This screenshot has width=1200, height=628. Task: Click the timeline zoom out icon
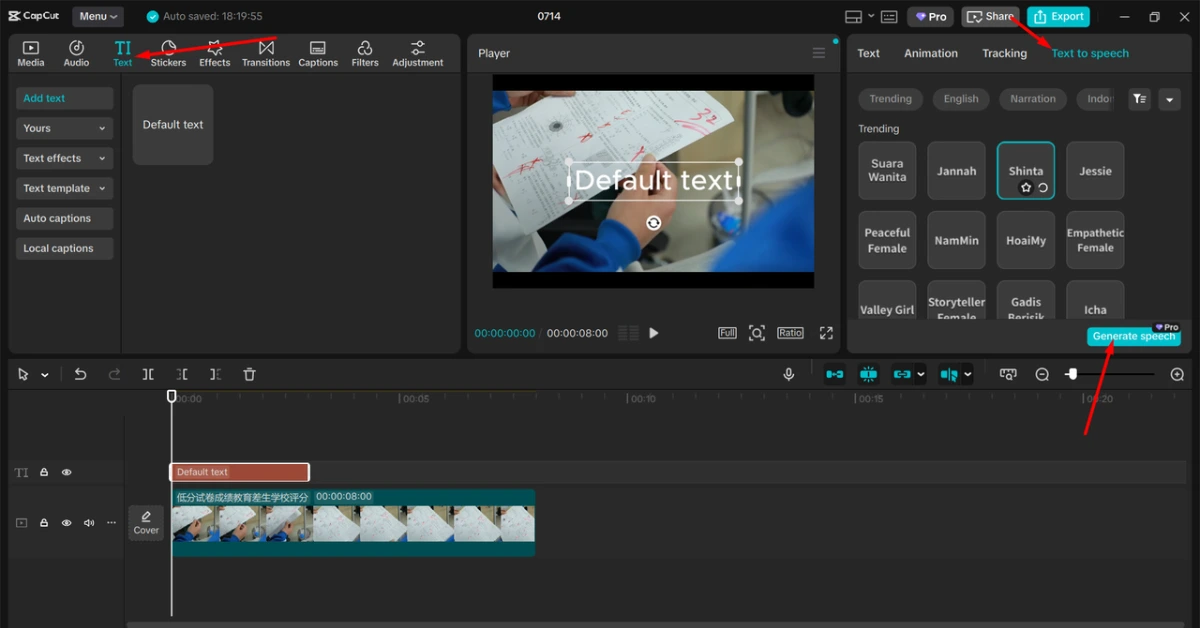tap(1042, 374)
